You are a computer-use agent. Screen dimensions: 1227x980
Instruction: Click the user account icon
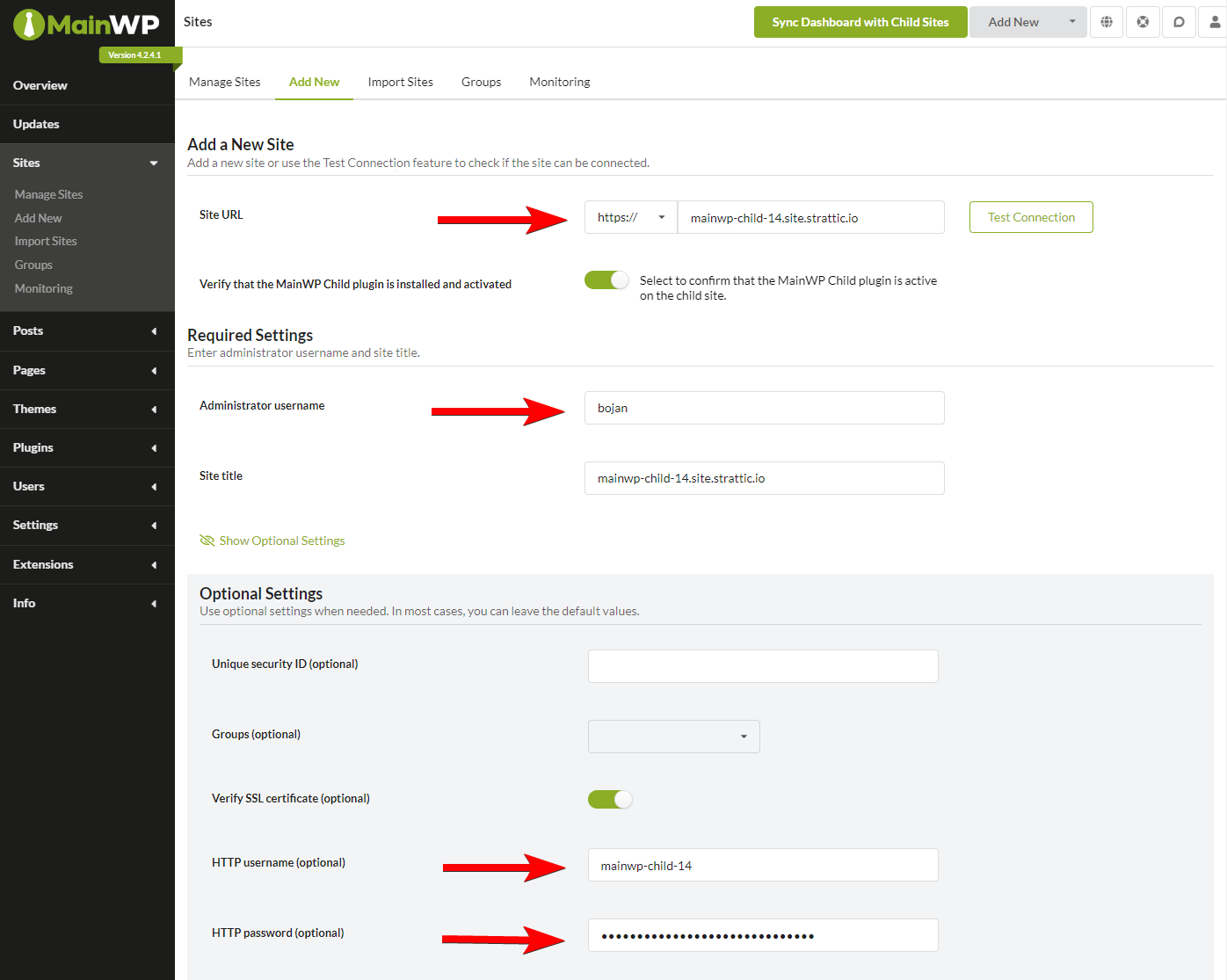[1214, 21]
